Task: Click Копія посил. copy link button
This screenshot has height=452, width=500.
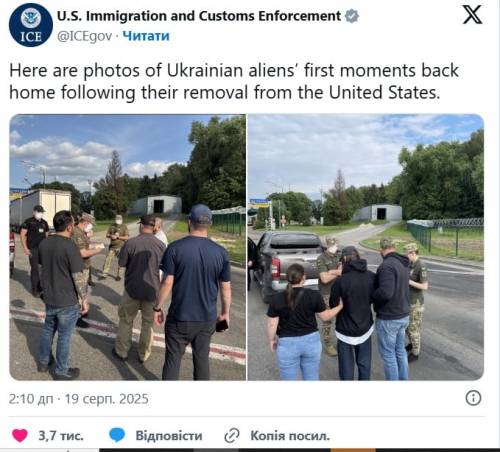Action: point(290,436)
